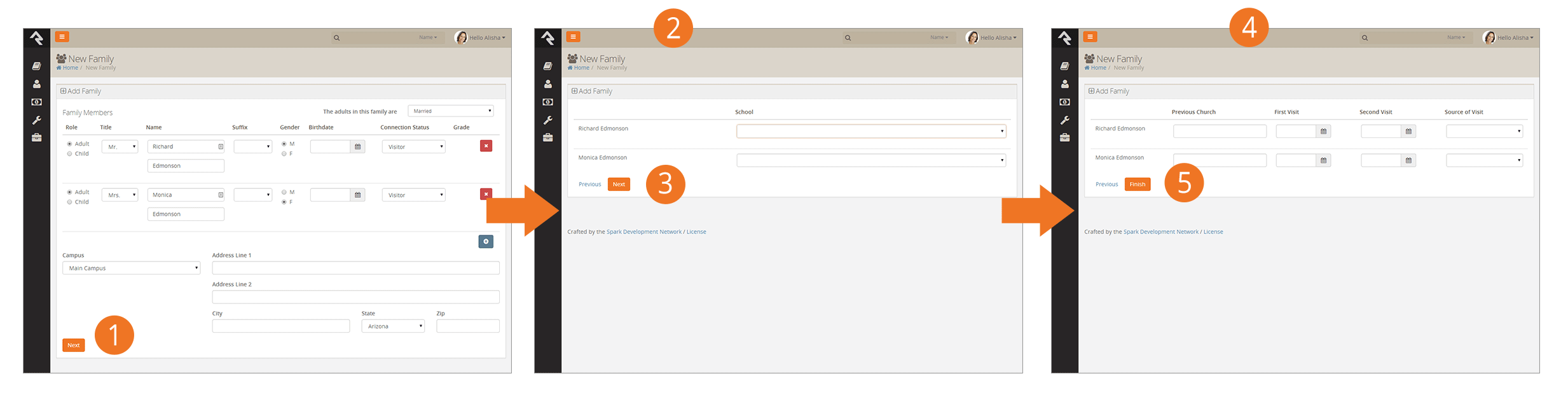Open Richard Edmonson's Second Visit calendar

1409,132
